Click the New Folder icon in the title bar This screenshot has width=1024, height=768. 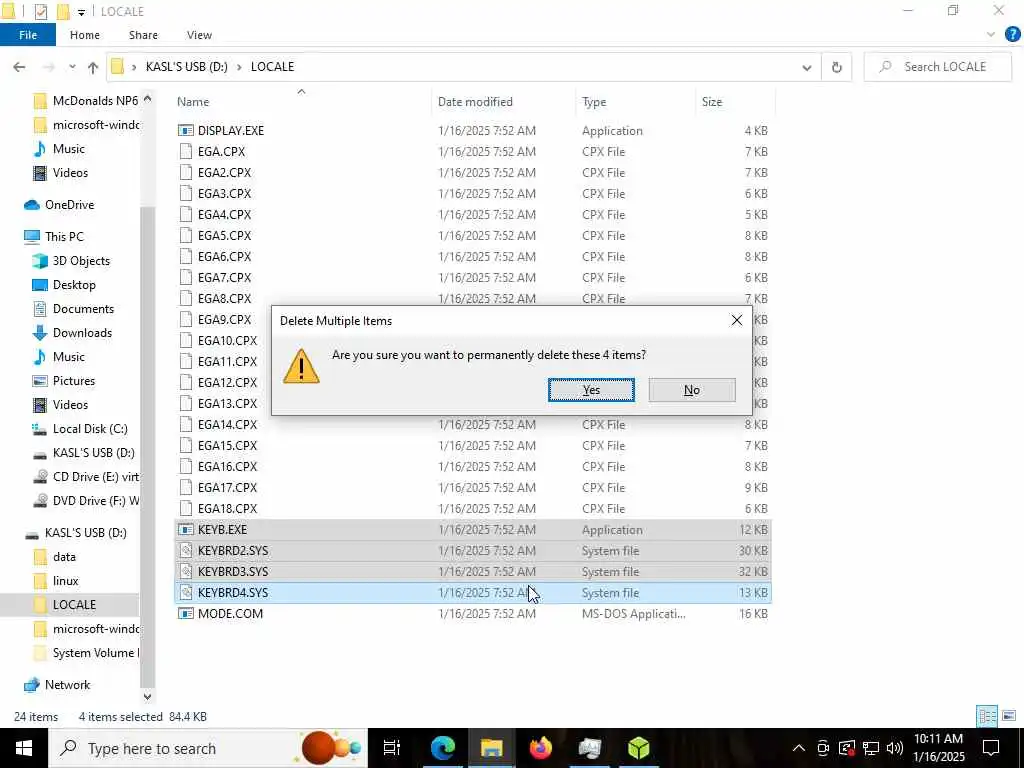tap(63, 12)
